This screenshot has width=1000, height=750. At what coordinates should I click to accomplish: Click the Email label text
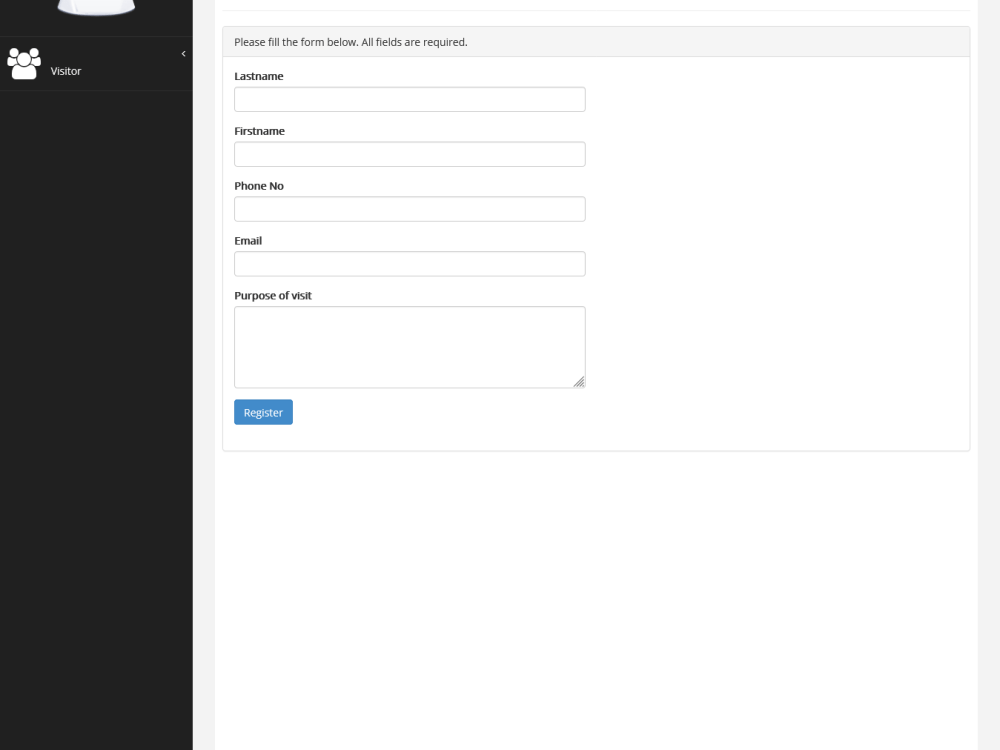[248, 240]
